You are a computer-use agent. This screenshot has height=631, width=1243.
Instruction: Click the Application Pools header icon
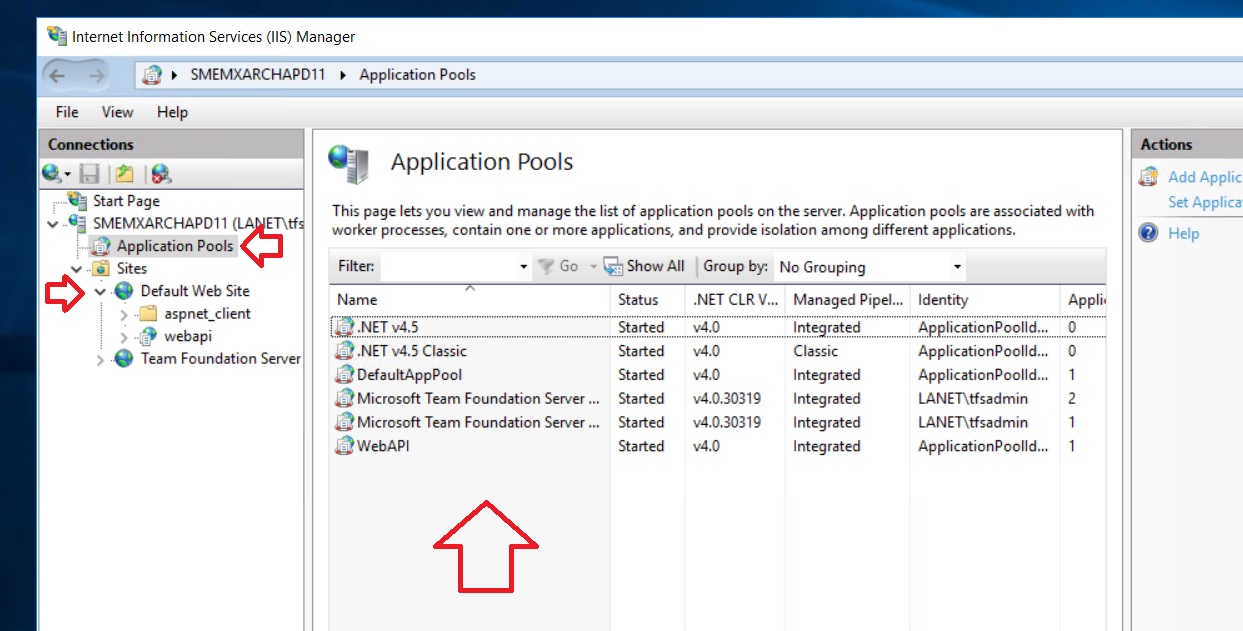[349, 163]
